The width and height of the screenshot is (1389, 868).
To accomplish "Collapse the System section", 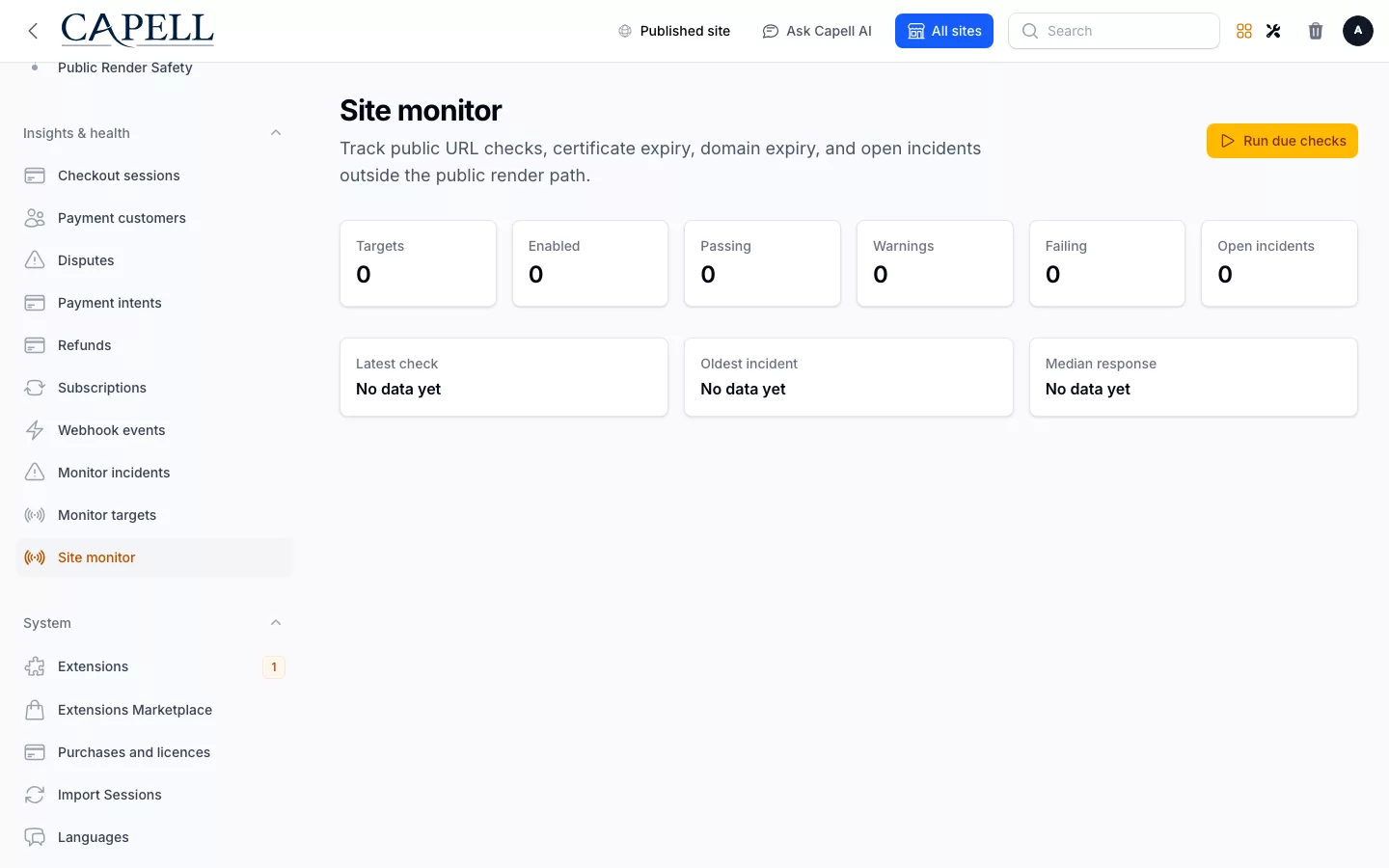I will tap(276, 623).
